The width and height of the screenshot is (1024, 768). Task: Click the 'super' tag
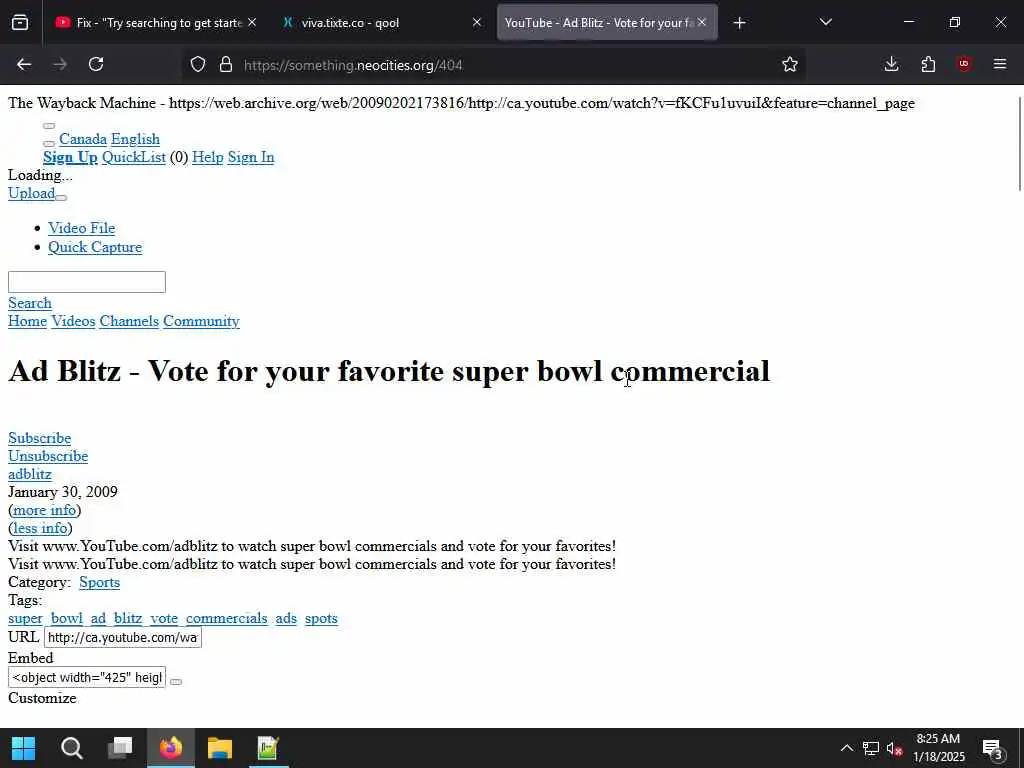[25, 618]
